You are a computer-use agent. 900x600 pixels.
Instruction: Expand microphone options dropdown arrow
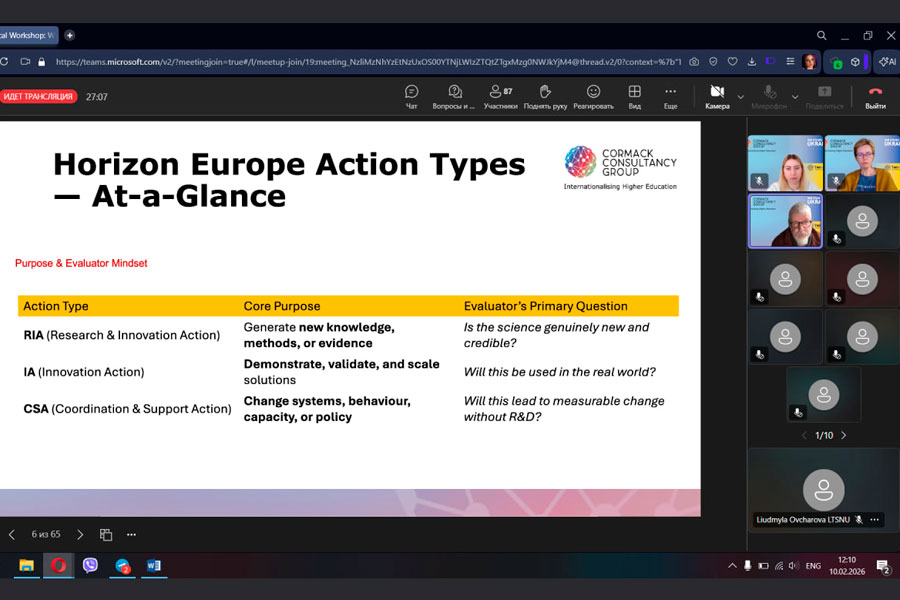[x=797, y=97]
